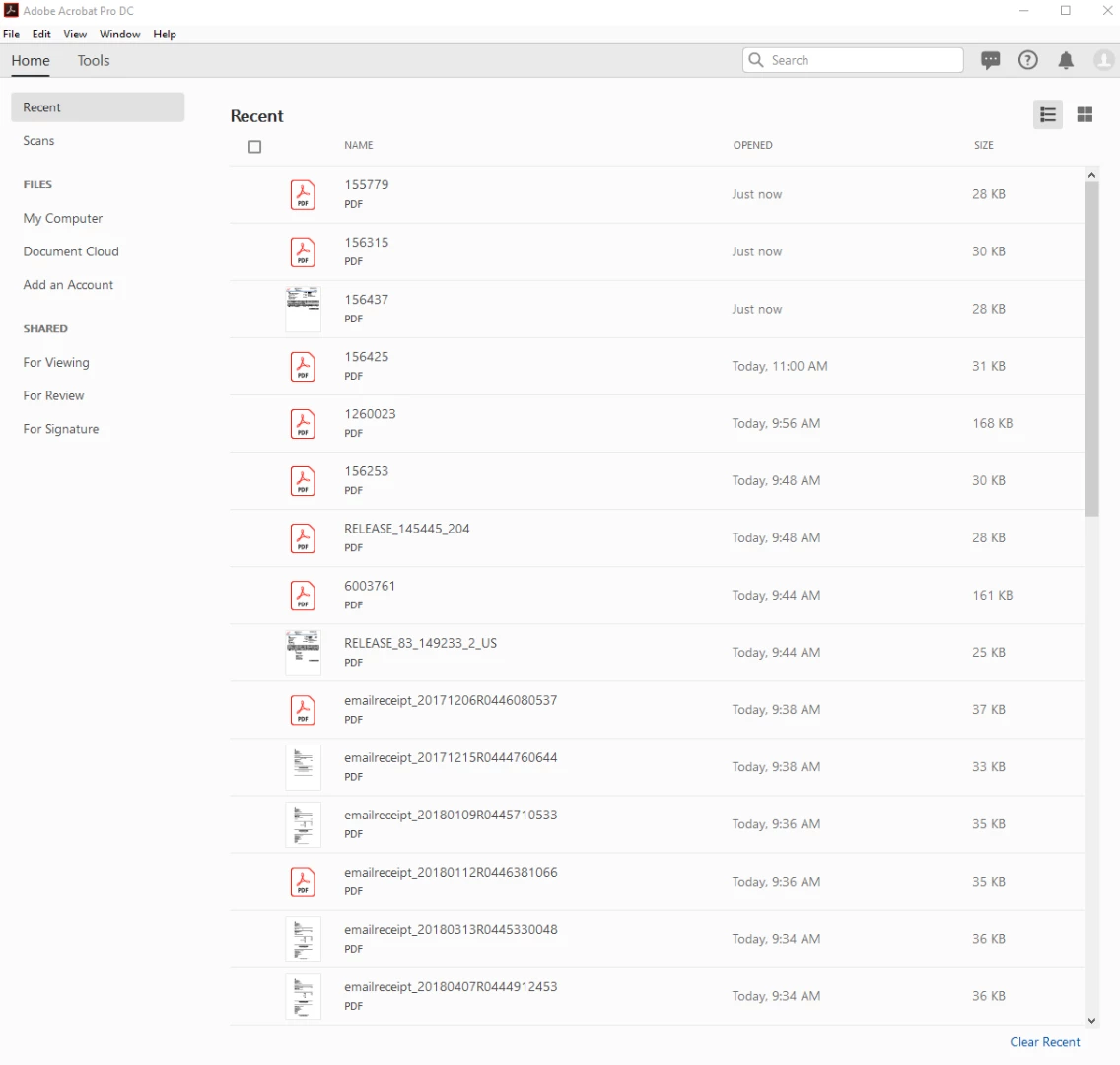The height and width of the screenshot is (1065, 1120).
Task: Click the Clear Recent link
Action: click(x=1044, y=1042)
